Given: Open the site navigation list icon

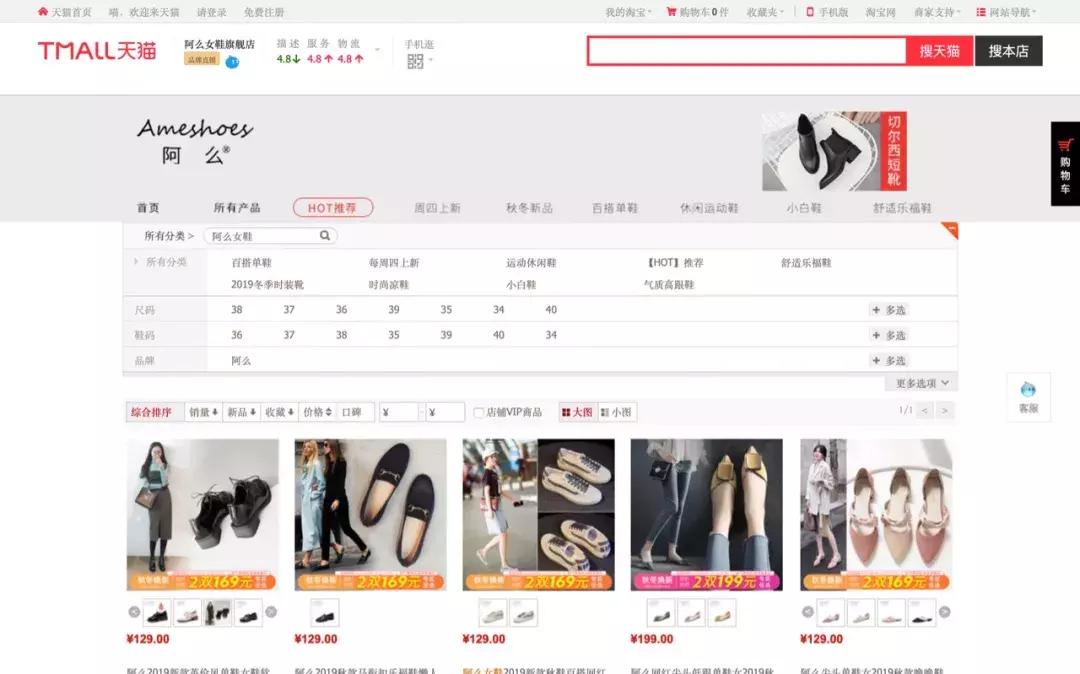Looking at the screenshot, I should [981, 12].
